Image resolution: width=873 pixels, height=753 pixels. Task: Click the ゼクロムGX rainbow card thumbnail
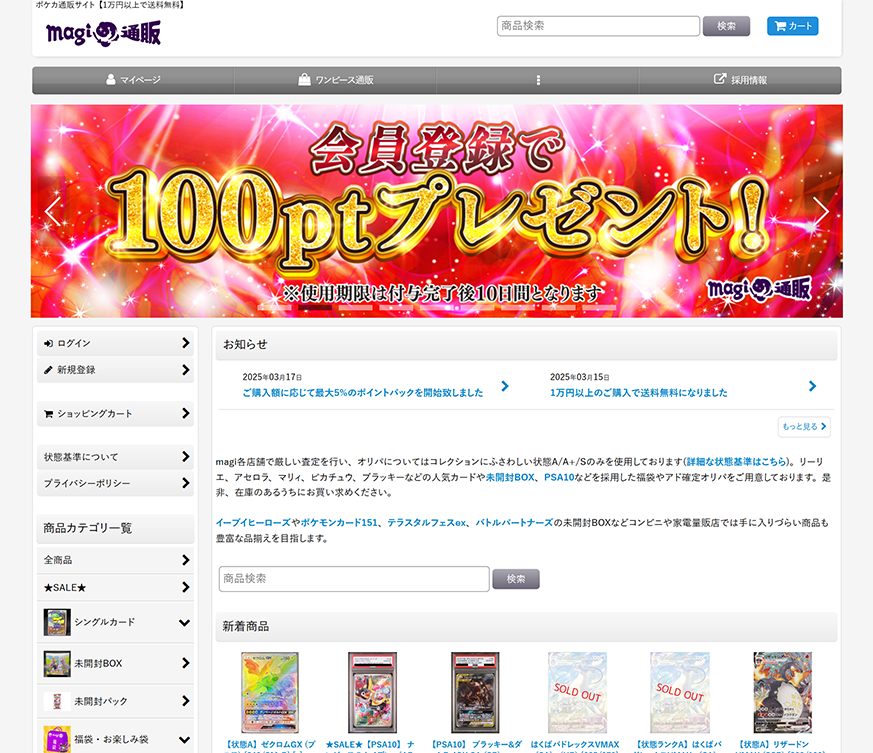270,693
